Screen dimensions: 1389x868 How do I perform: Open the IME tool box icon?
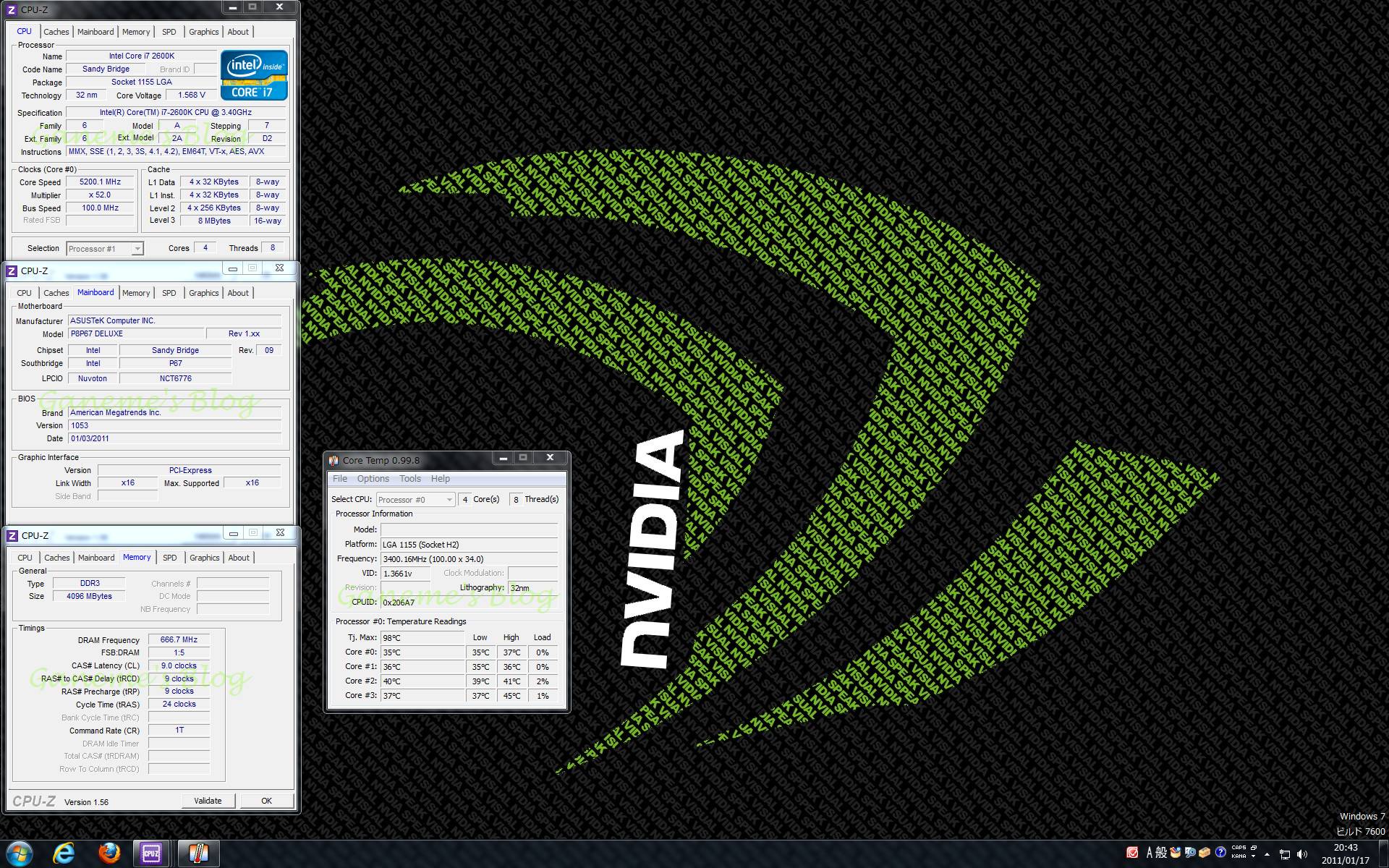coord(1205,852)
